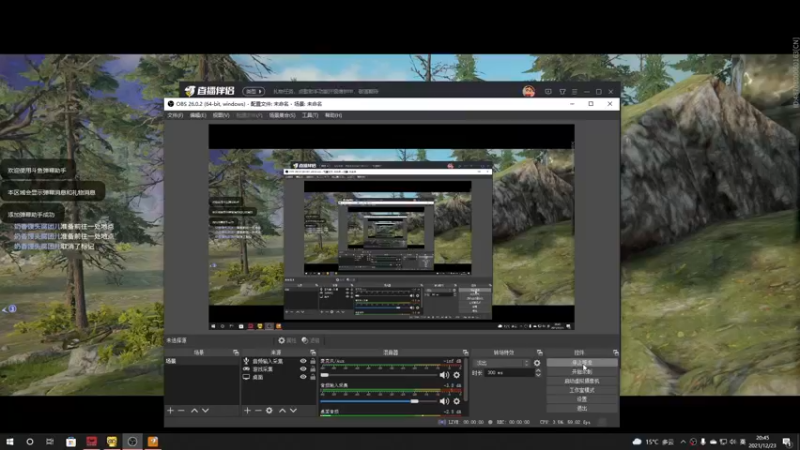This screenshot has width=800, height=450.
Task: Remove the selected scene with minus icon
Action: tap(181, 410)
